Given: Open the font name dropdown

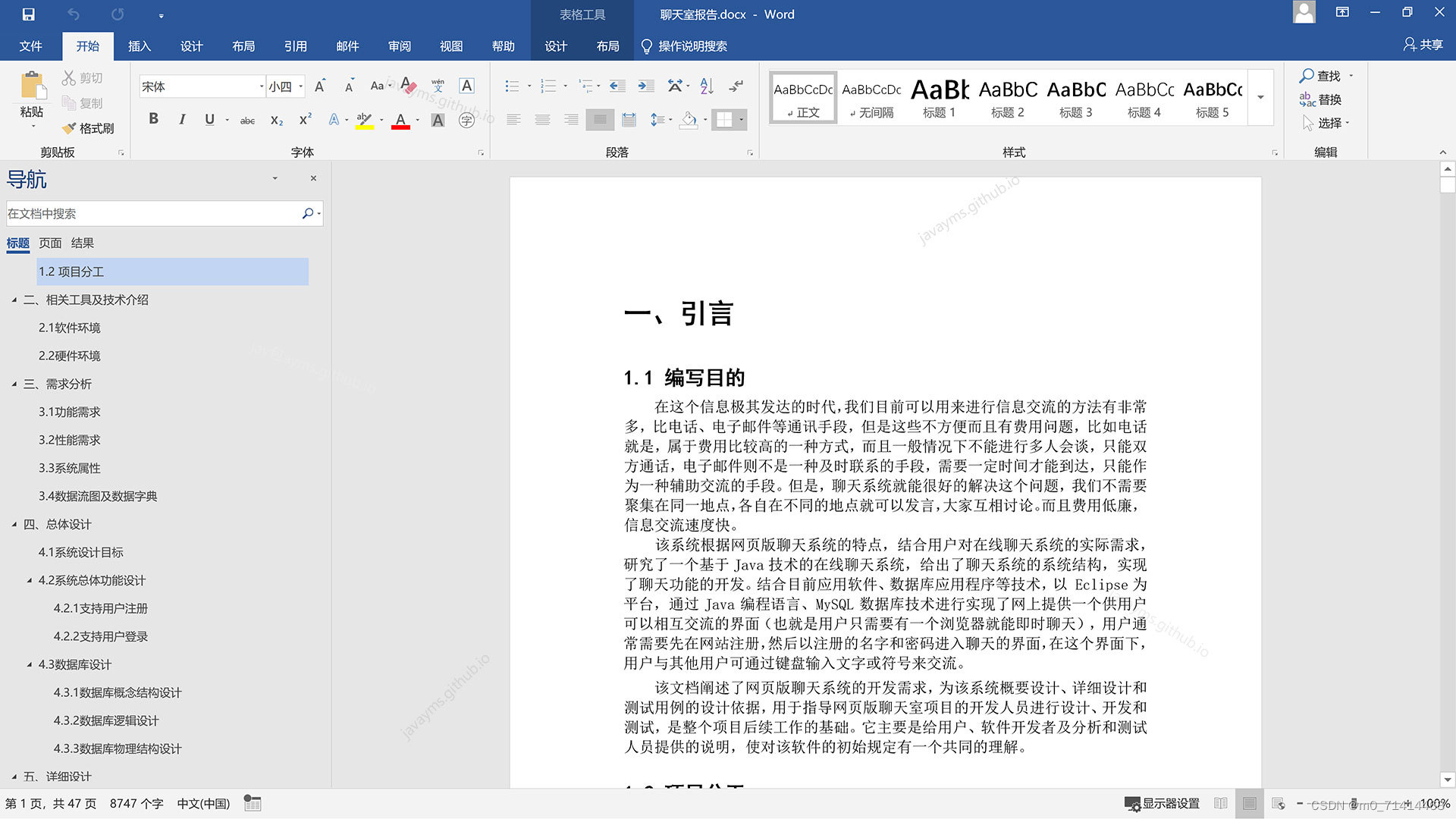Looking at the screenshot, I should 262,86.
